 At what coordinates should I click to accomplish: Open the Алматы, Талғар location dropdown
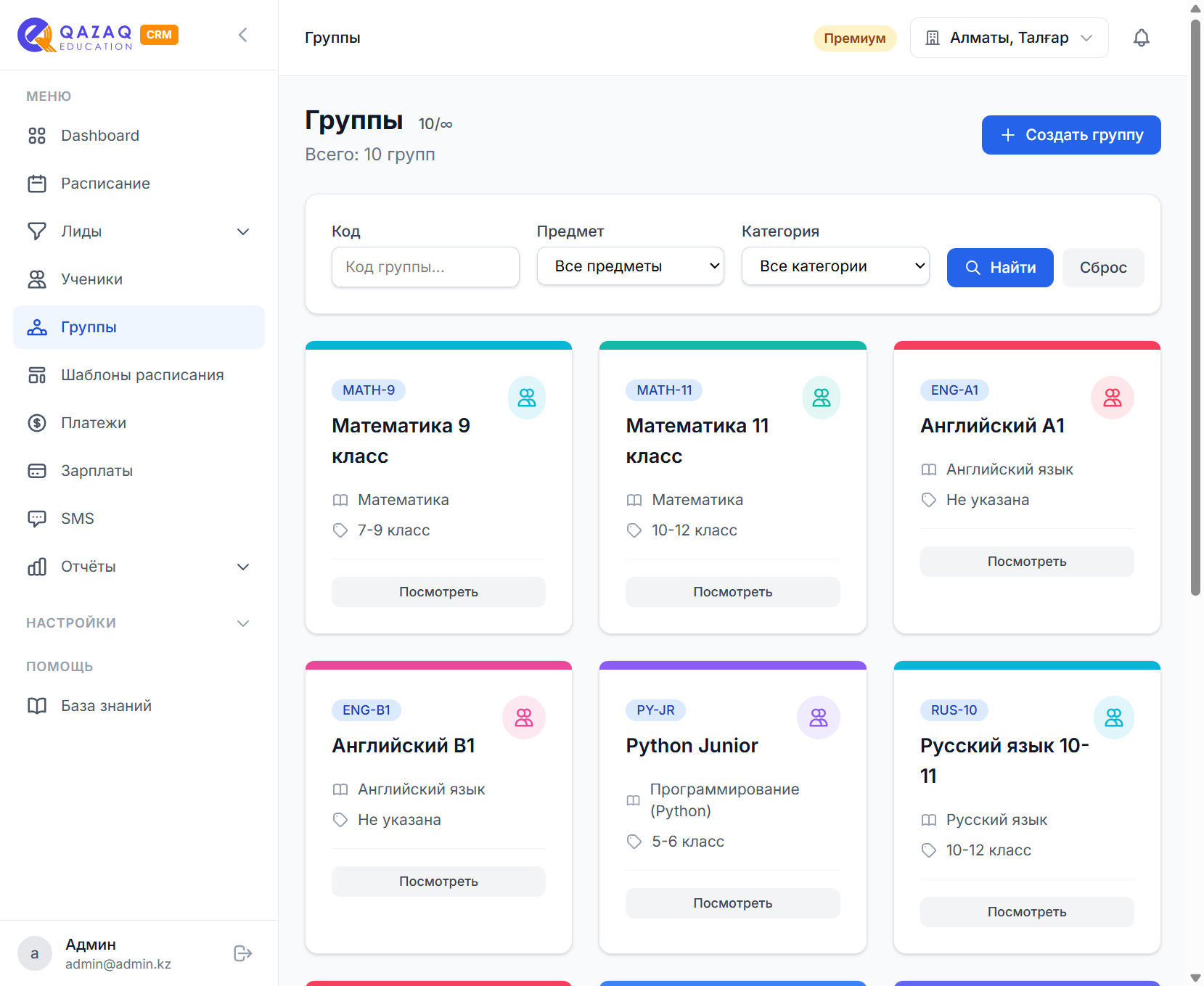[x=1010, y=38]
